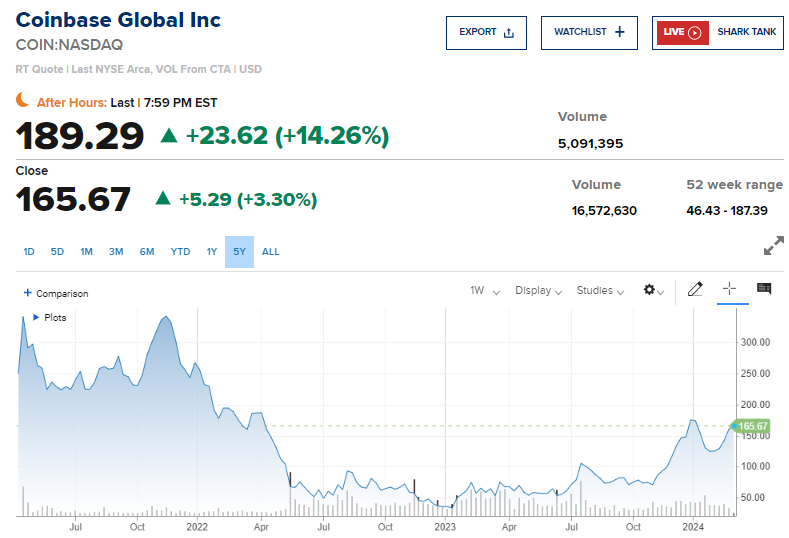
Task: Open the Display dropdown
Action: coord(539,291)
